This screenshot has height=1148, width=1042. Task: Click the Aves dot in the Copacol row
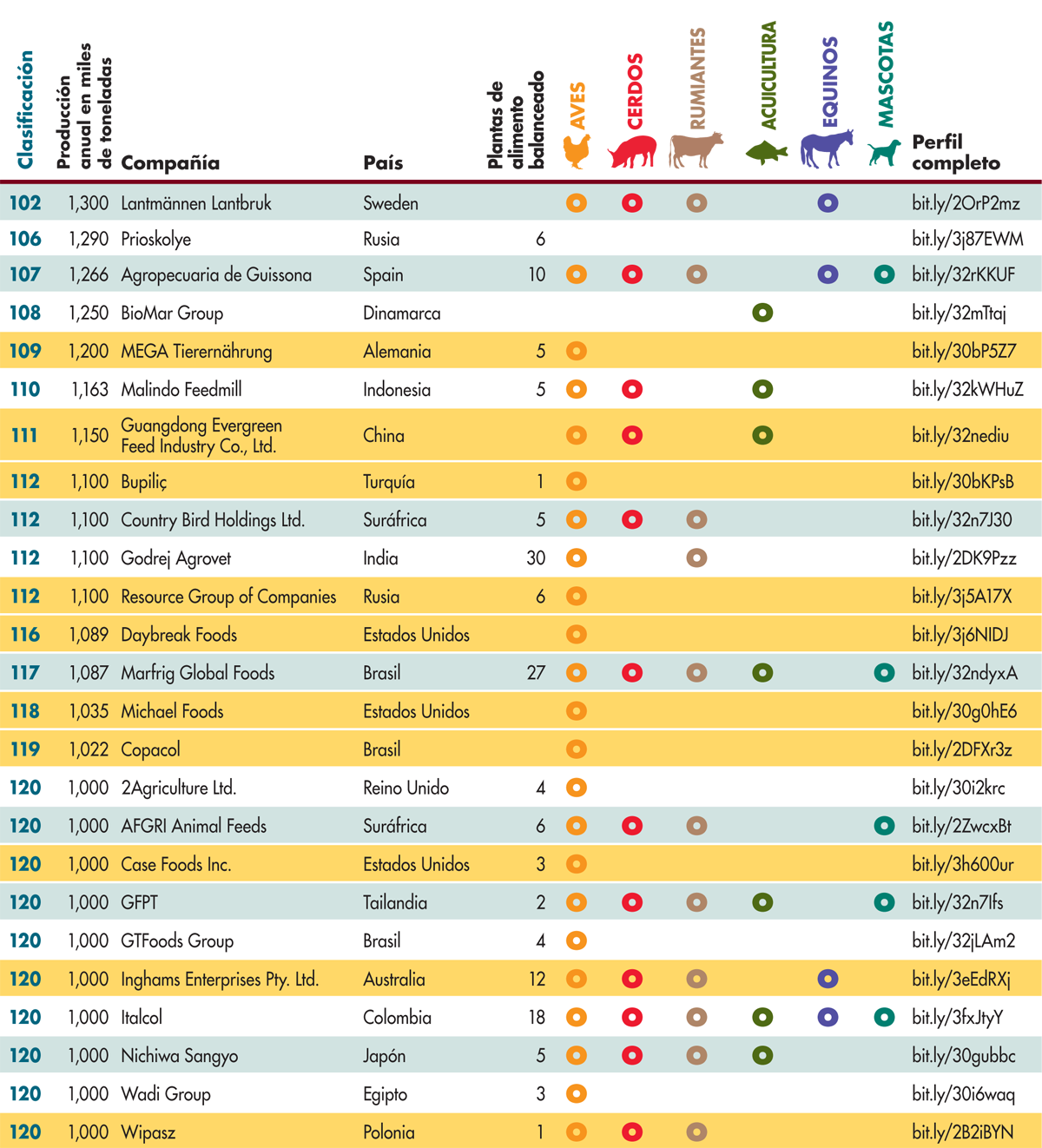(577, 749)
